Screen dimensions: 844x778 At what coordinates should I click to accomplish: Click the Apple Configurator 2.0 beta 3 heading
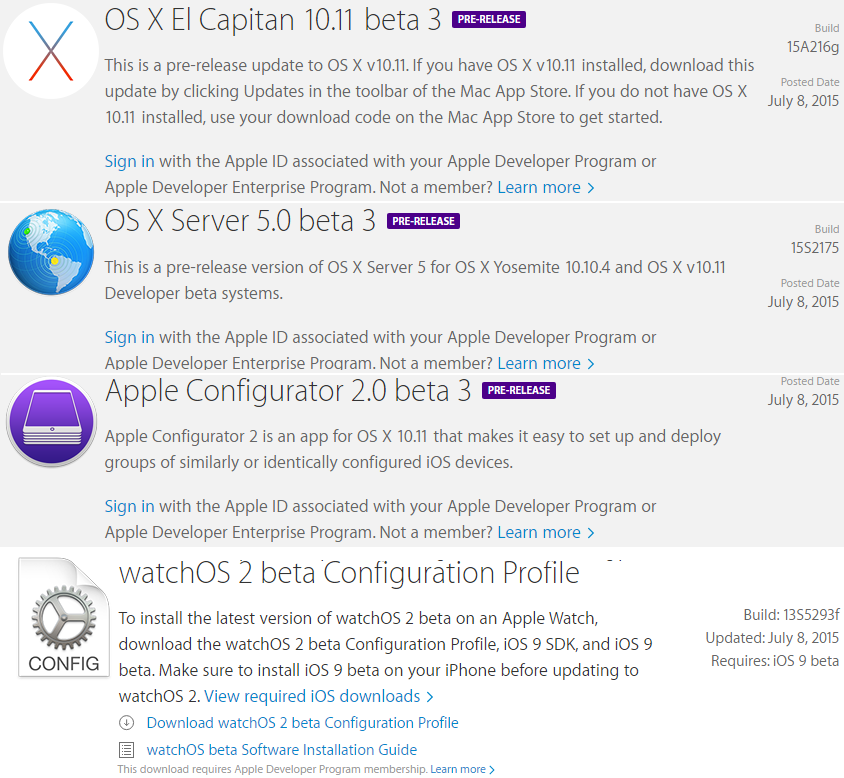pyautogui.click(x=288, y=390)
